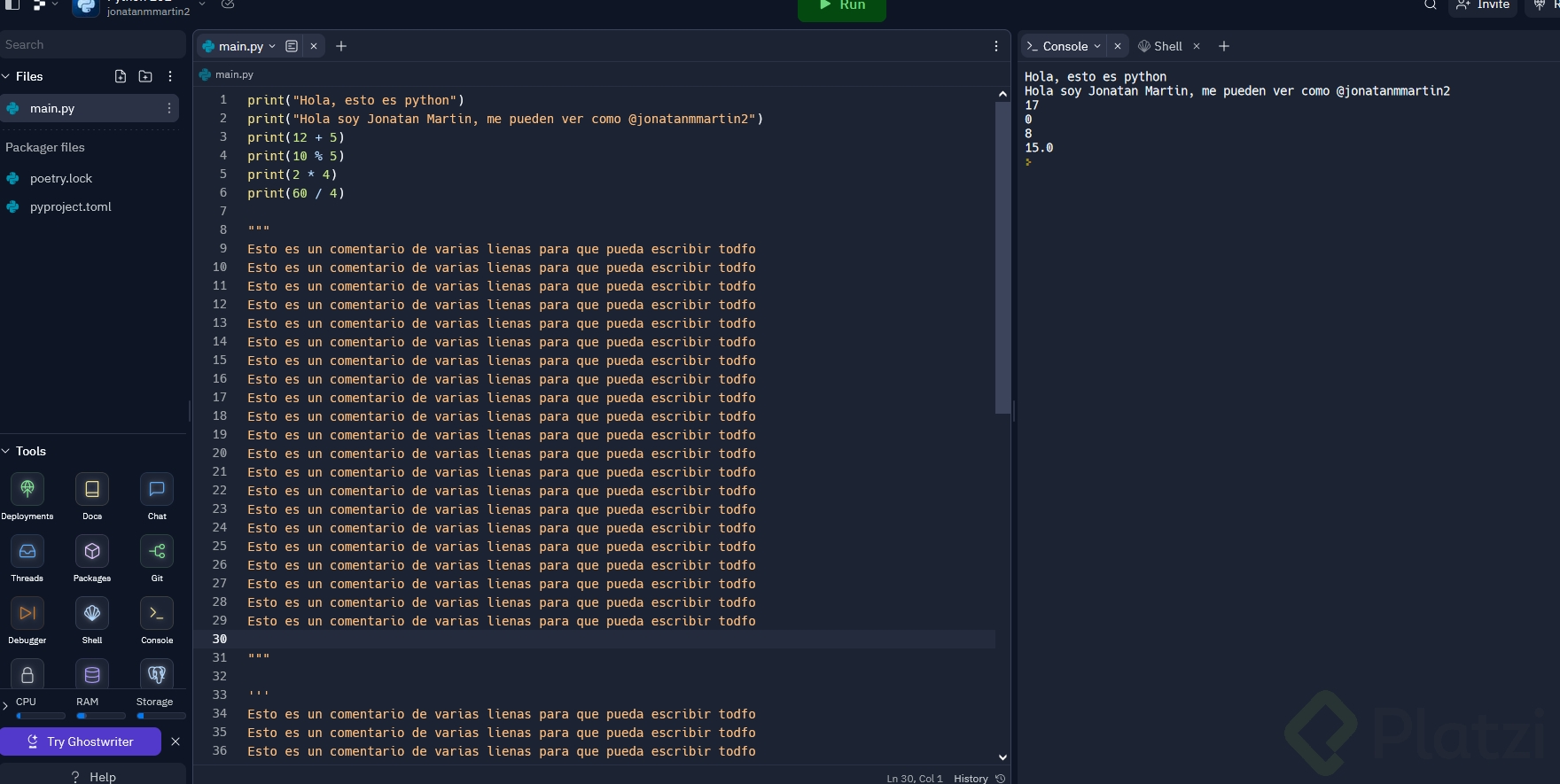Add a new tab in the console pane
Screen dimensions: 1560x784
click(1224, 46)
